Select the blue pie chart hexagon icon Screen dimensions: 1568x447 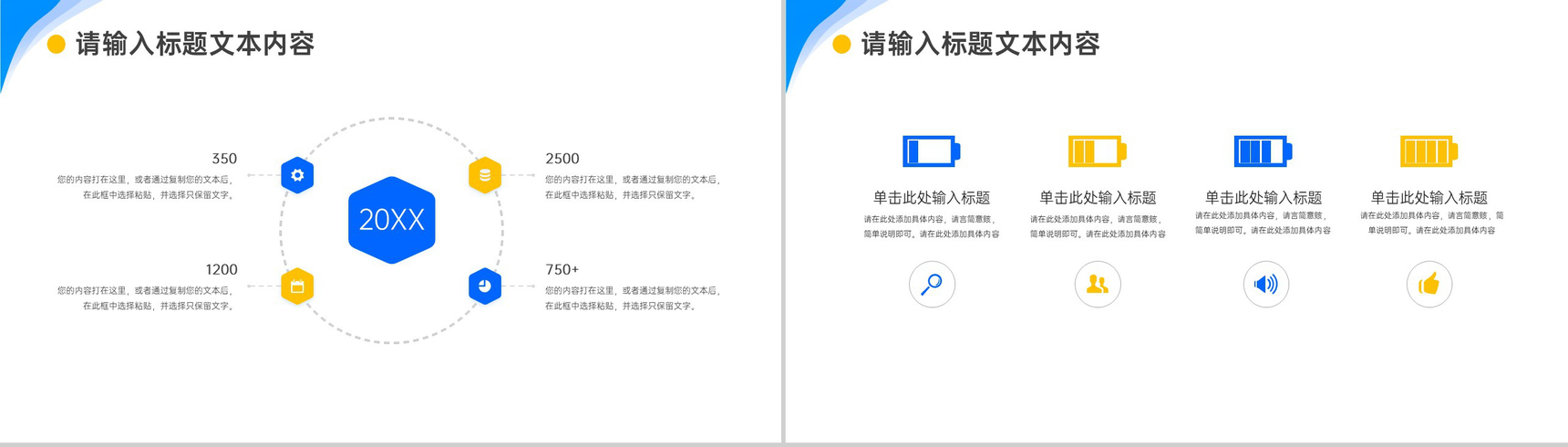[x=485, y=286]
